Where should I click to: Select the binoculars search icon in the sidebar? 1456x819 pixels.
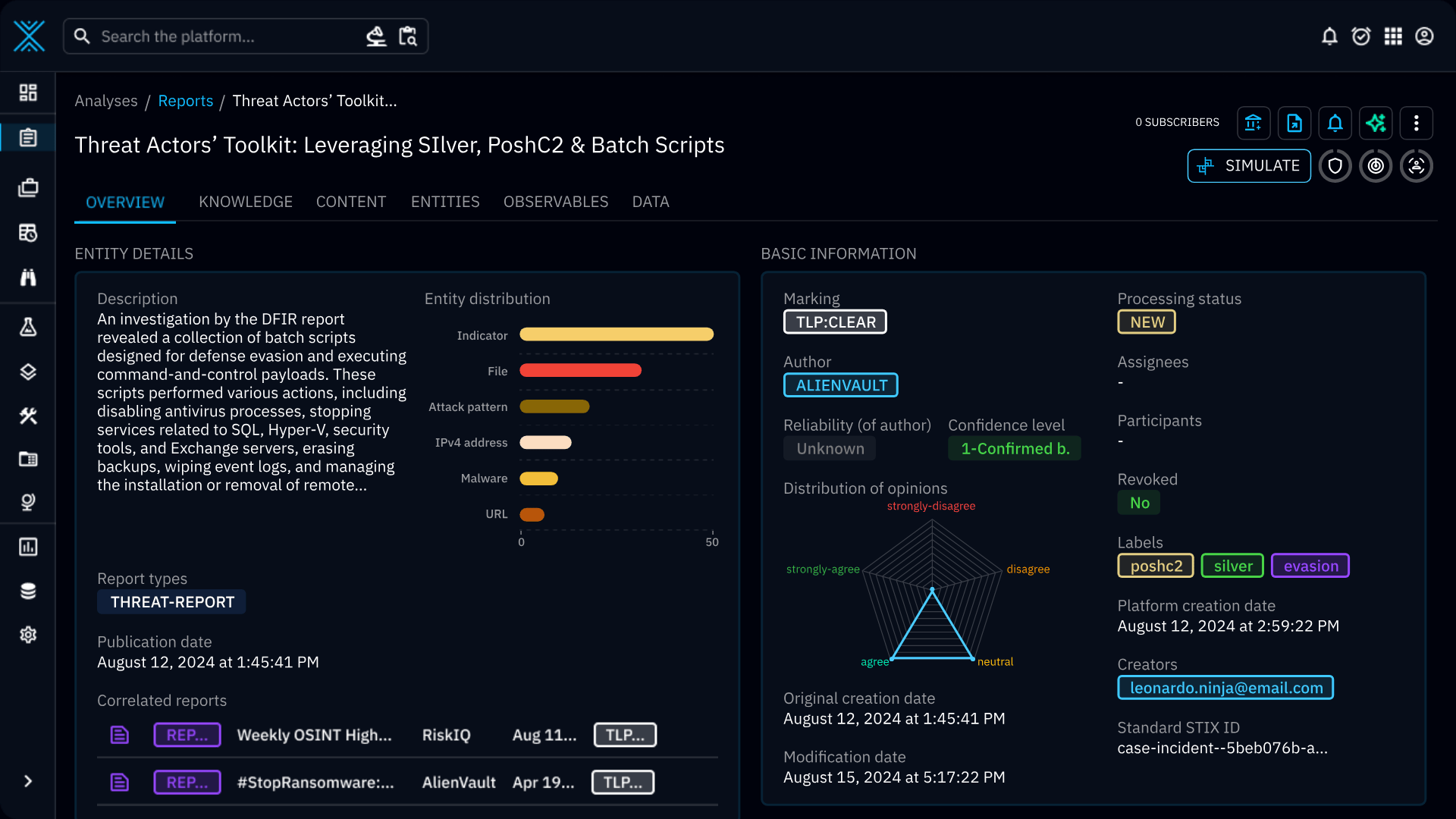tap(28, 278)
